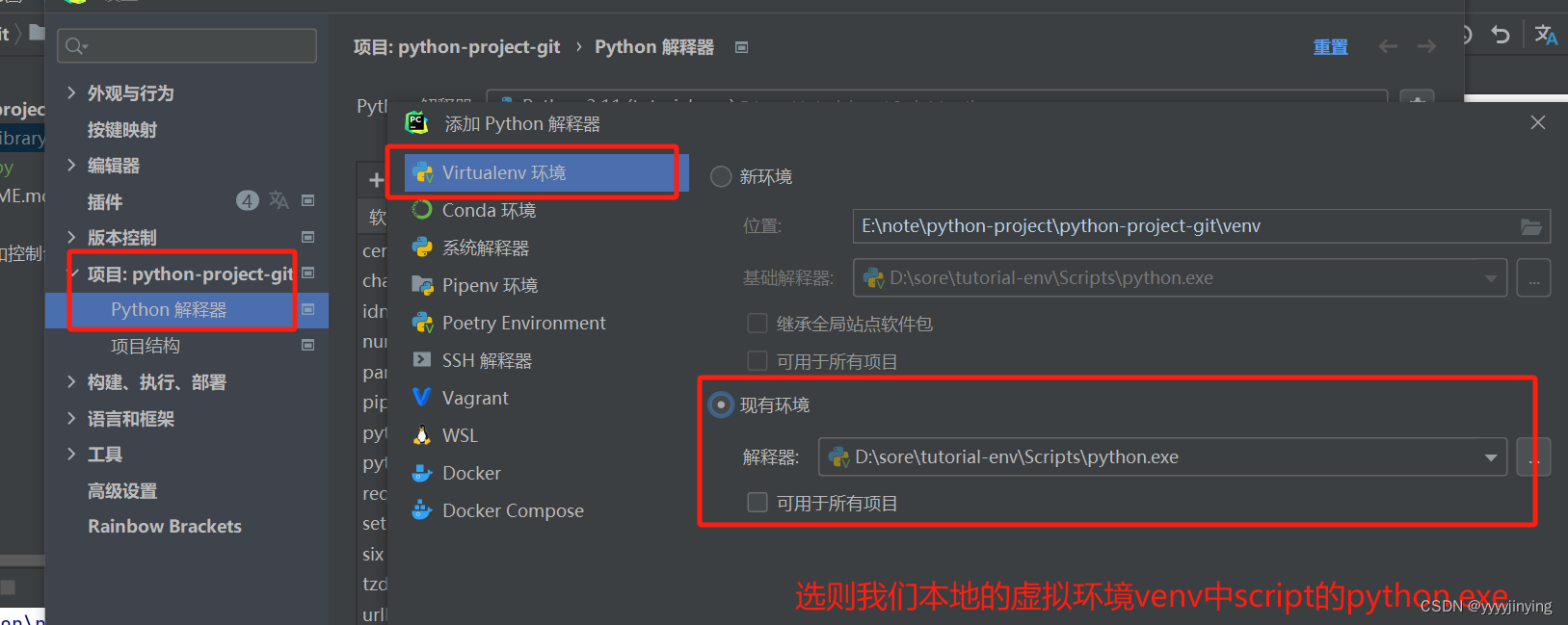This screenshot has height=625, width=1568.
Task: Click the add package plus button
Action: 376,180
